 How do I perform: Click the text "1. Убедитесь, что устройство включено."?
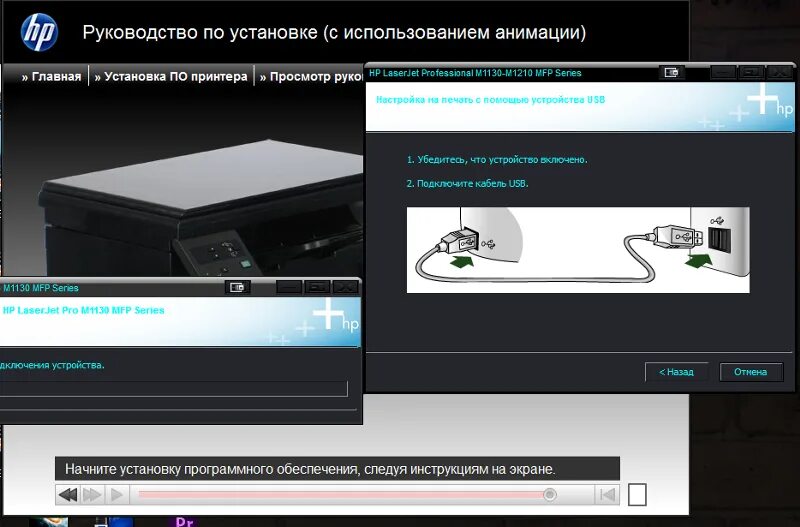pos(497,160)
